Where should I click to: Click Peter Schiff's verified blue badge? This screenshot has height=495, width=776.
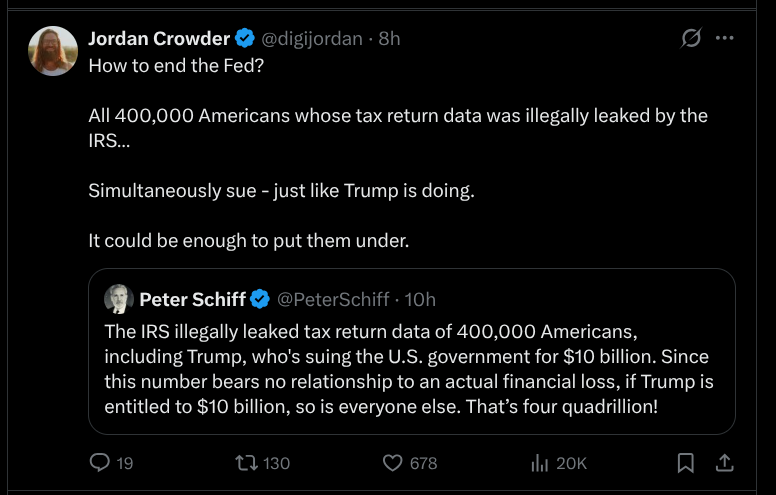pos(260,299)
